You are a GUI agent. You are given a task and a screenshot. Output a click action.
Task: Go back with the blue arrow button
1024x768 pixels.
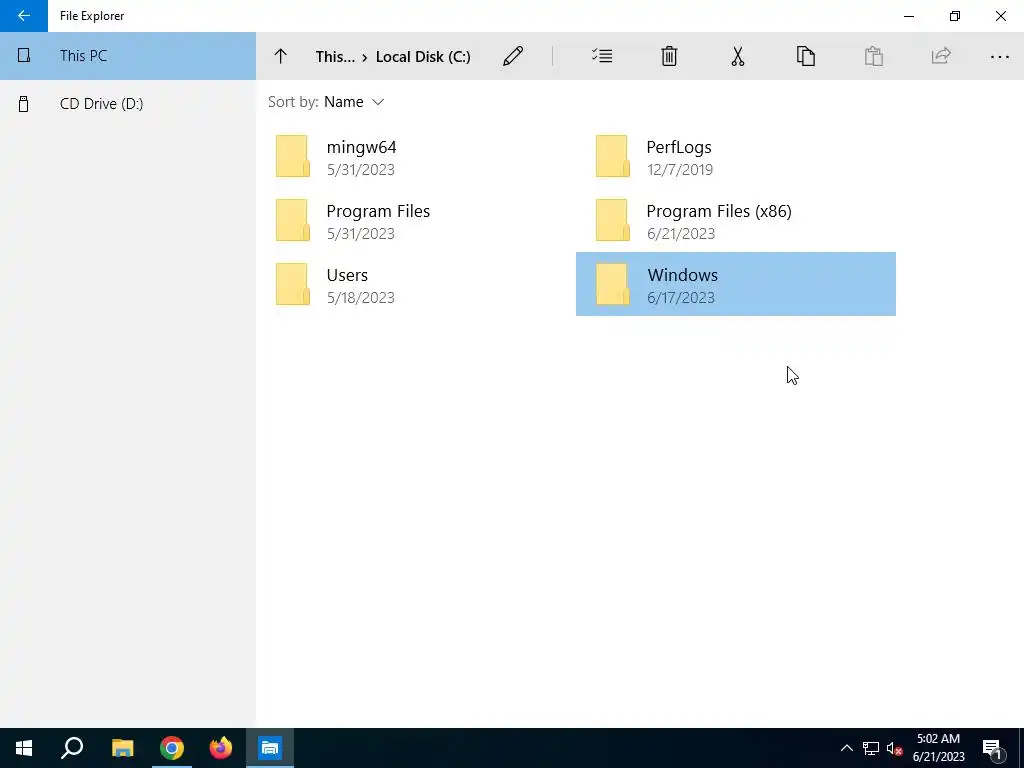24,16
